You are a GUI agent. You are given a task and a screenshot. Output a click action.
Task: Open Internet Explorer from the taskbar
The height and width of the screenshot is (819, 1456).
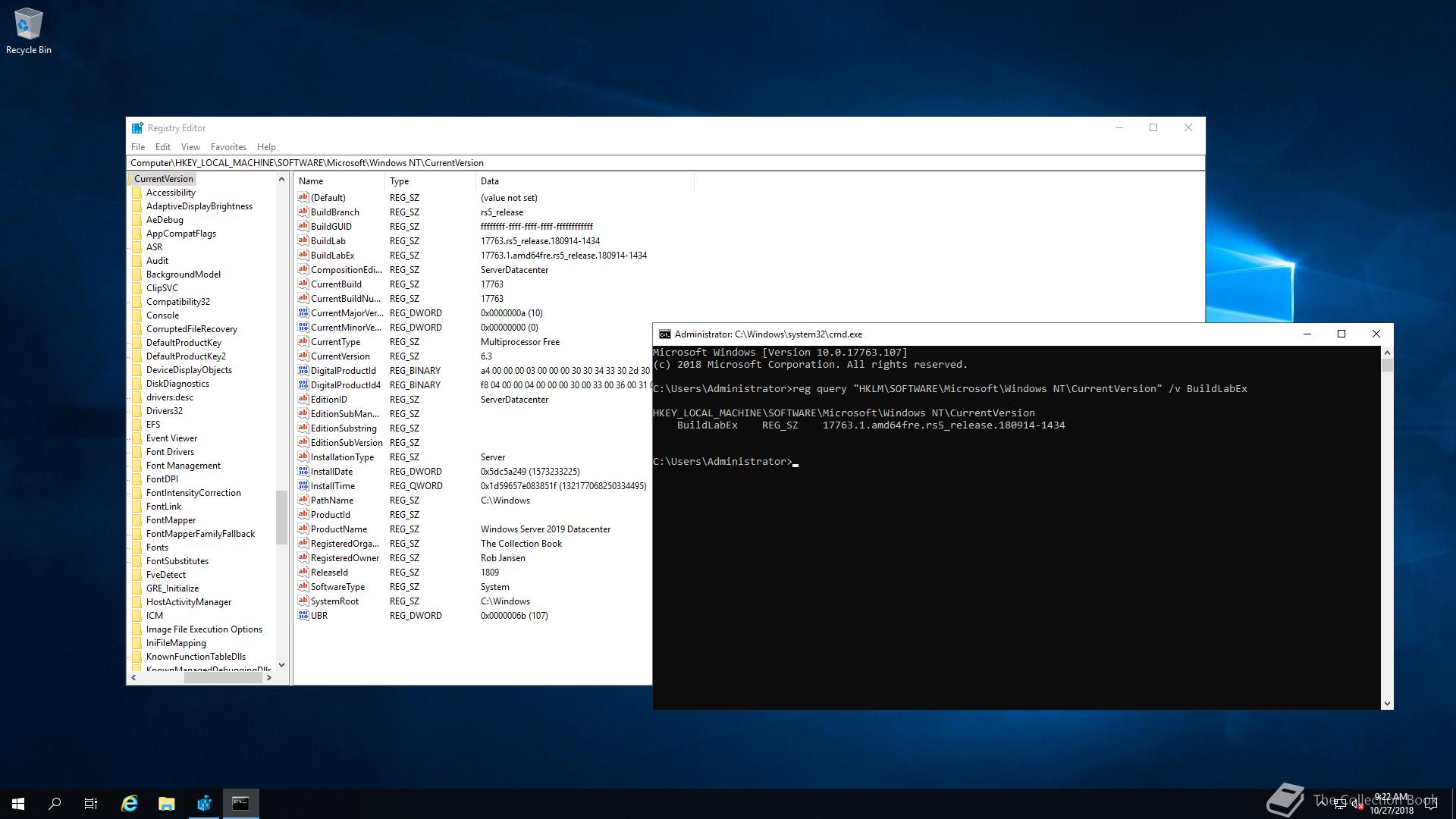click(x=129, y=803)
